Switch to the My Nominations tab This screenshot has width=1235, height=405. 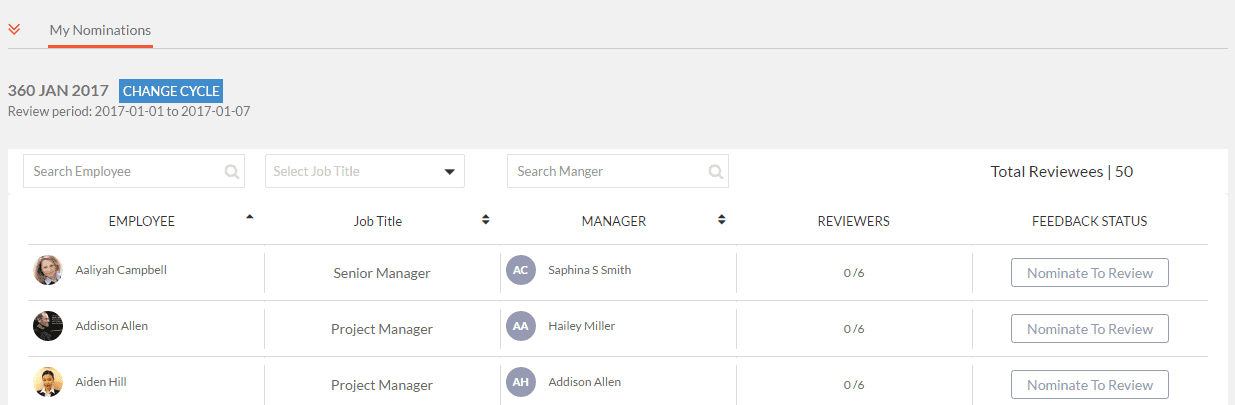[x=100, y=30]
